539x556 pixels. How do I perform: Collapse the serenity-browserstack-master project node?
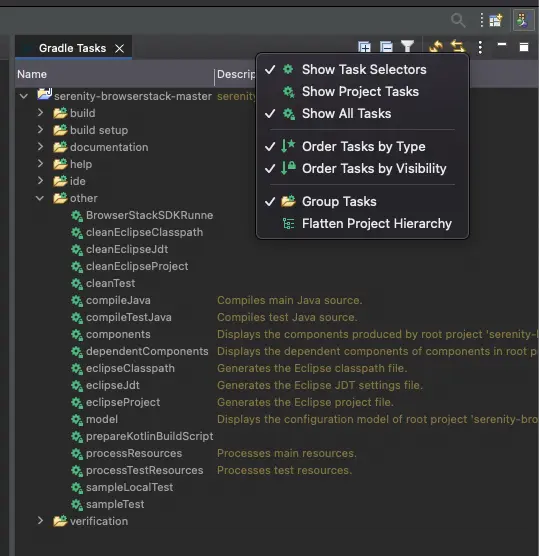pyautogui.click(x=24, y=96)
